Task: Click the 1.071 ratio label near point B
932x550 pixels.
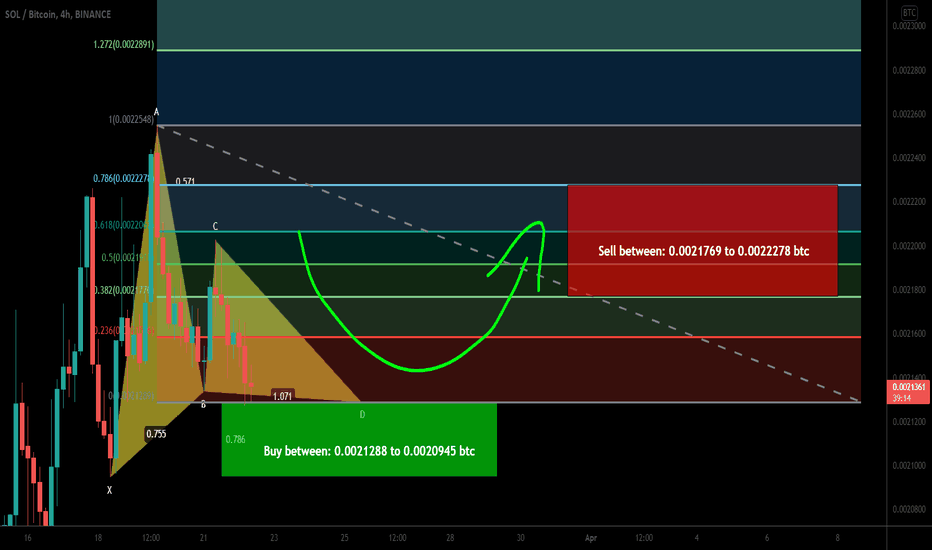Action: [282, 396]
